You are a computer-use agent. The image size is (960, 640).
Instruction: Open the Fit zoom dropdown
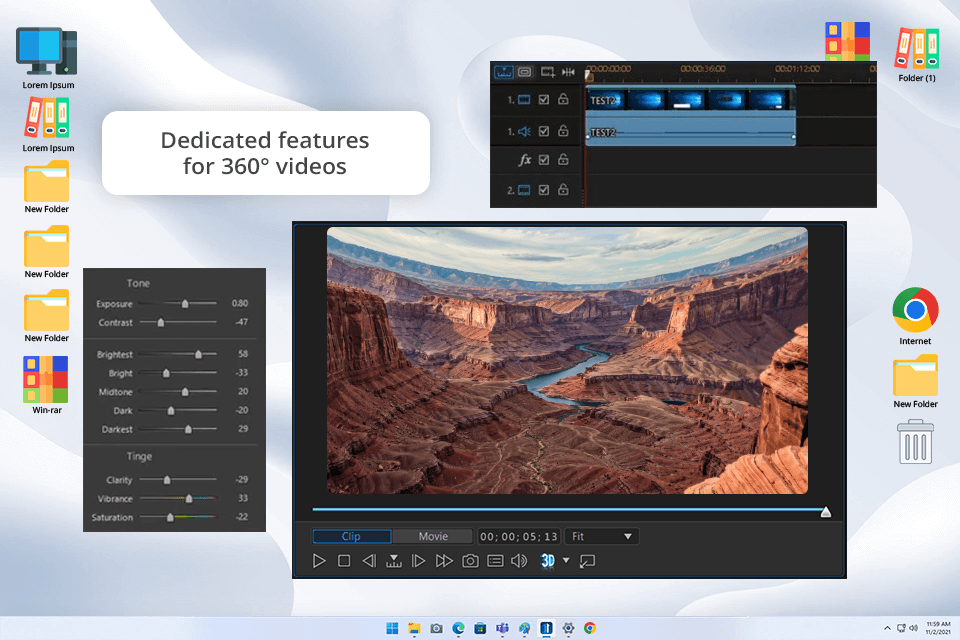coord(602,536)
